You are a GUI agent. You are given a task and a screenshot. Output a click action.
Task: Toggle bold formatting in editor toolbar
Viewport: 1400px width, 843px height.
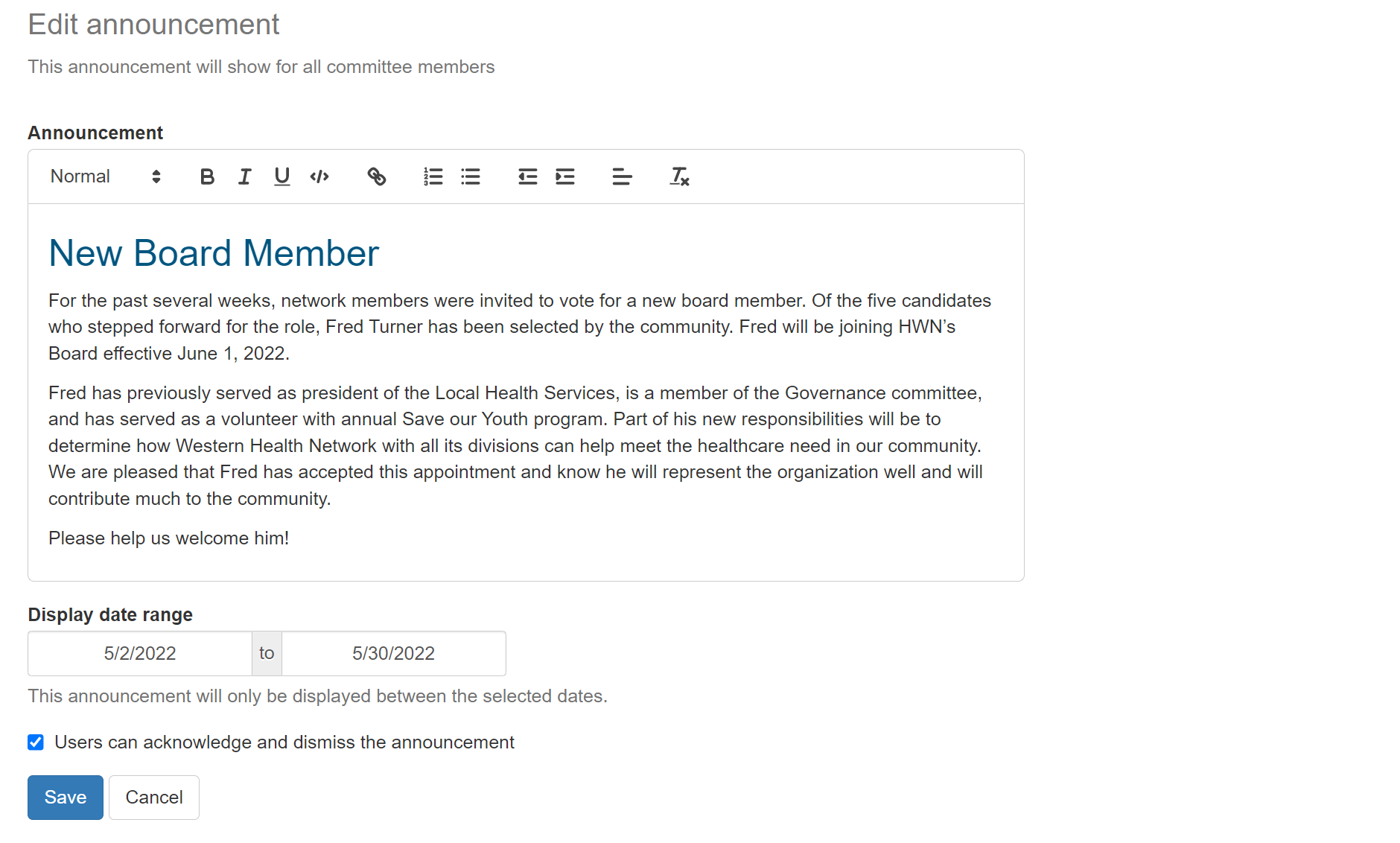point(207,176)
